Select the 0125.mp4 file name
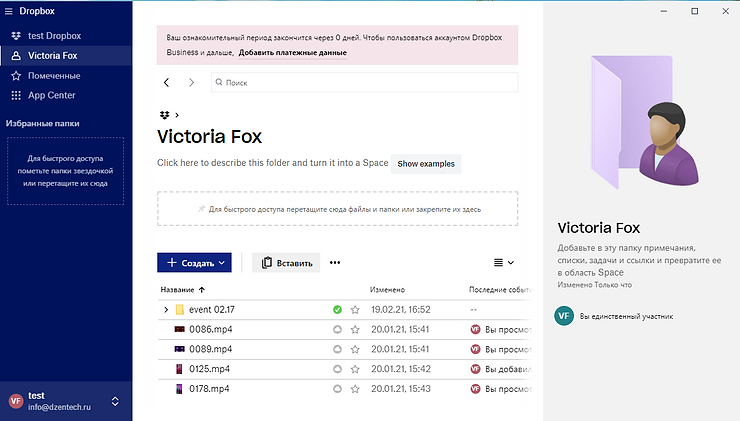Screen dimensions: 740x421 tap(210, 369)
